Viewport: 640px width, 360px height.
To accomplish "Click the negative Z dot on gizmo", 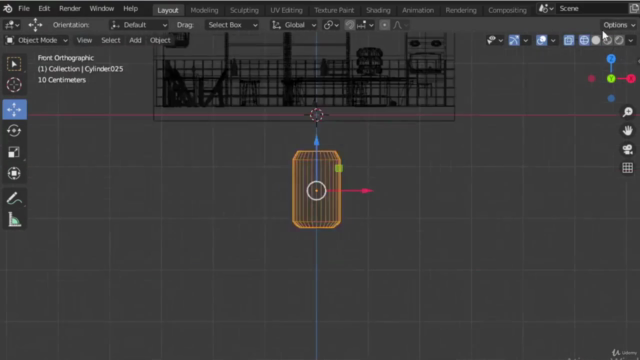I will coord(611,98).
